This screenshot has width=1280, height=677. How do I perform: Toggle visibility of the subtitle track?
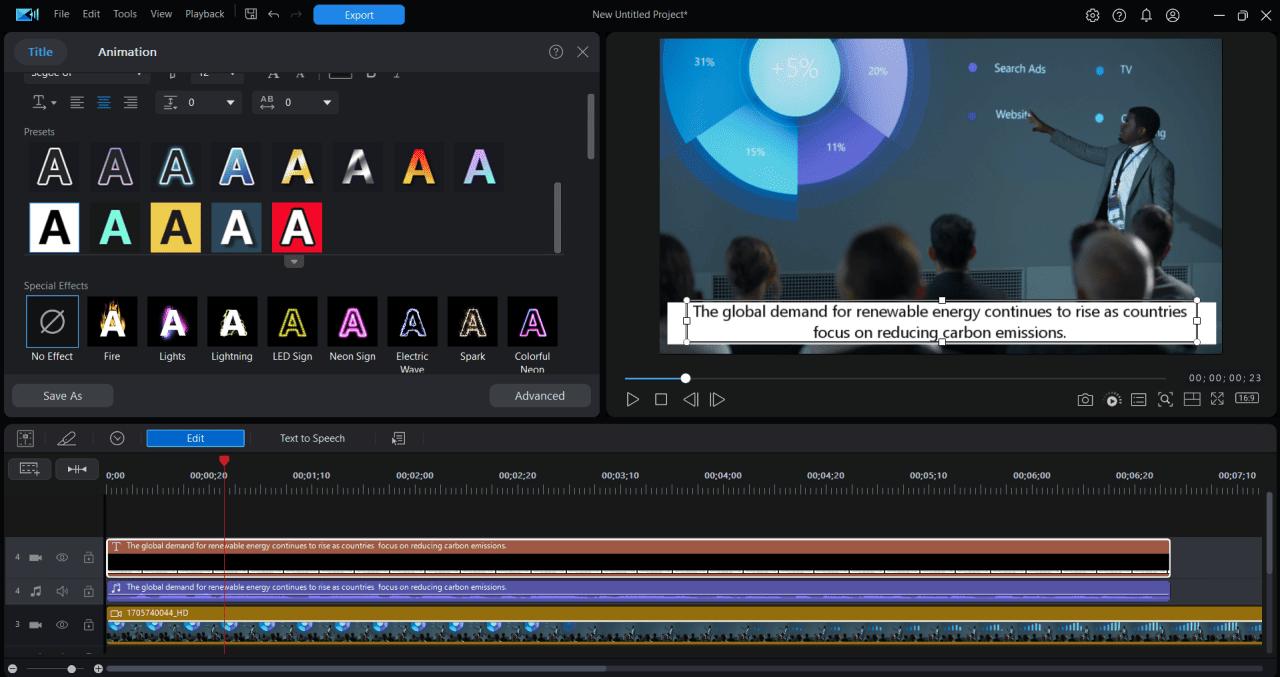pyautogui.click(x=61, y=557)
